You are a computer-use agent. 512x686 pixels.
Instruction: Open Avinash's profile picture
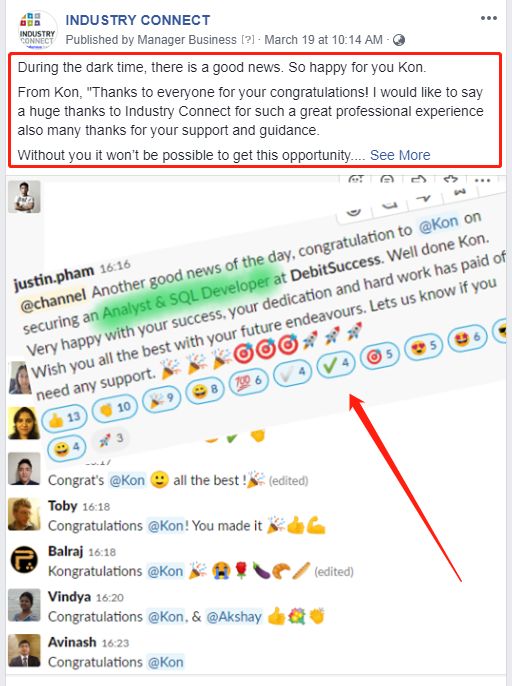coord(24,650)
